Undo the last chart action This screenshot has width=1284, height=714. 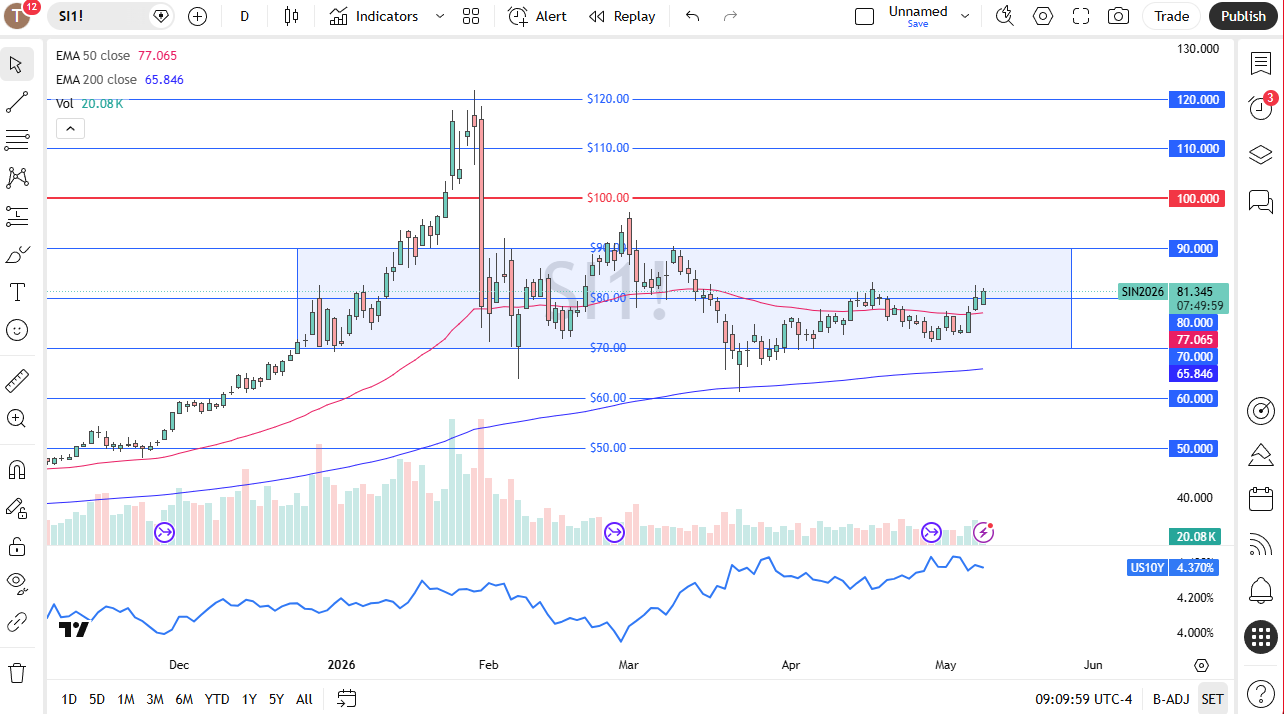(x=692, y=16)
